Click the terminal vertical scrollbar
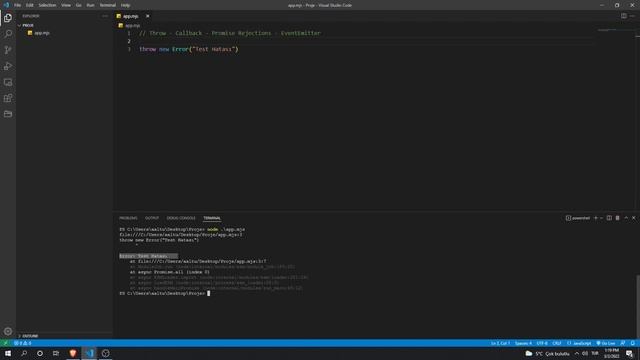640x360 pixels. [638, 306]
